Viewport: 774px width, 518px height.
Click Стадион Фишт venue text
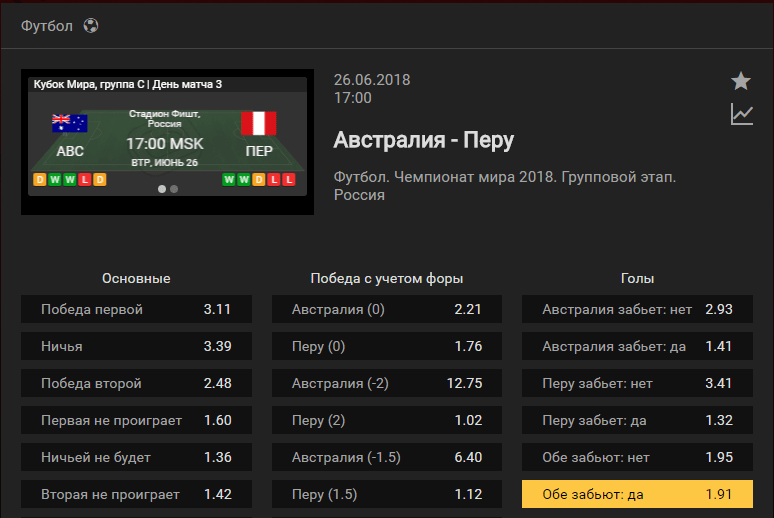coord(164,119)
